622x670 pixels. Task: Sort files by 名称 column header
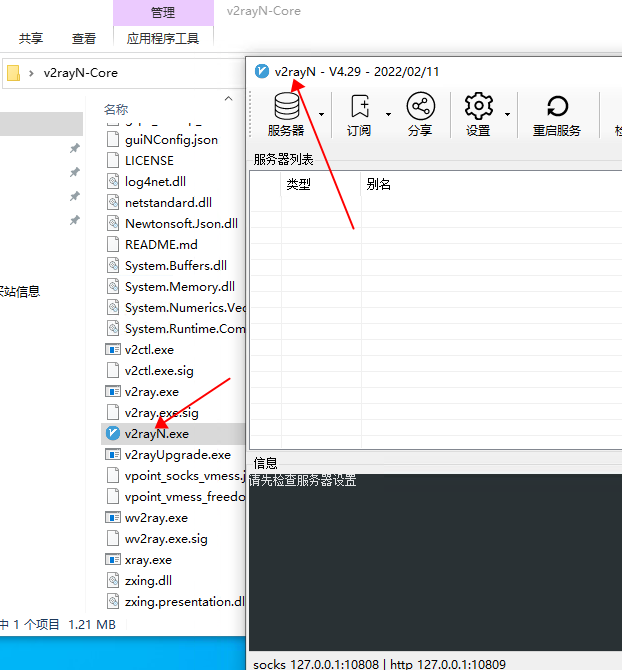click(x=116, y=109)
